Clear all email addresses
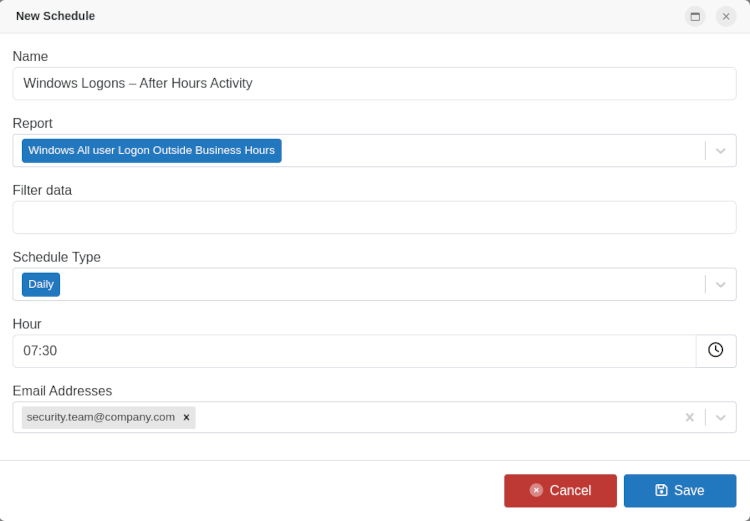 689,417
